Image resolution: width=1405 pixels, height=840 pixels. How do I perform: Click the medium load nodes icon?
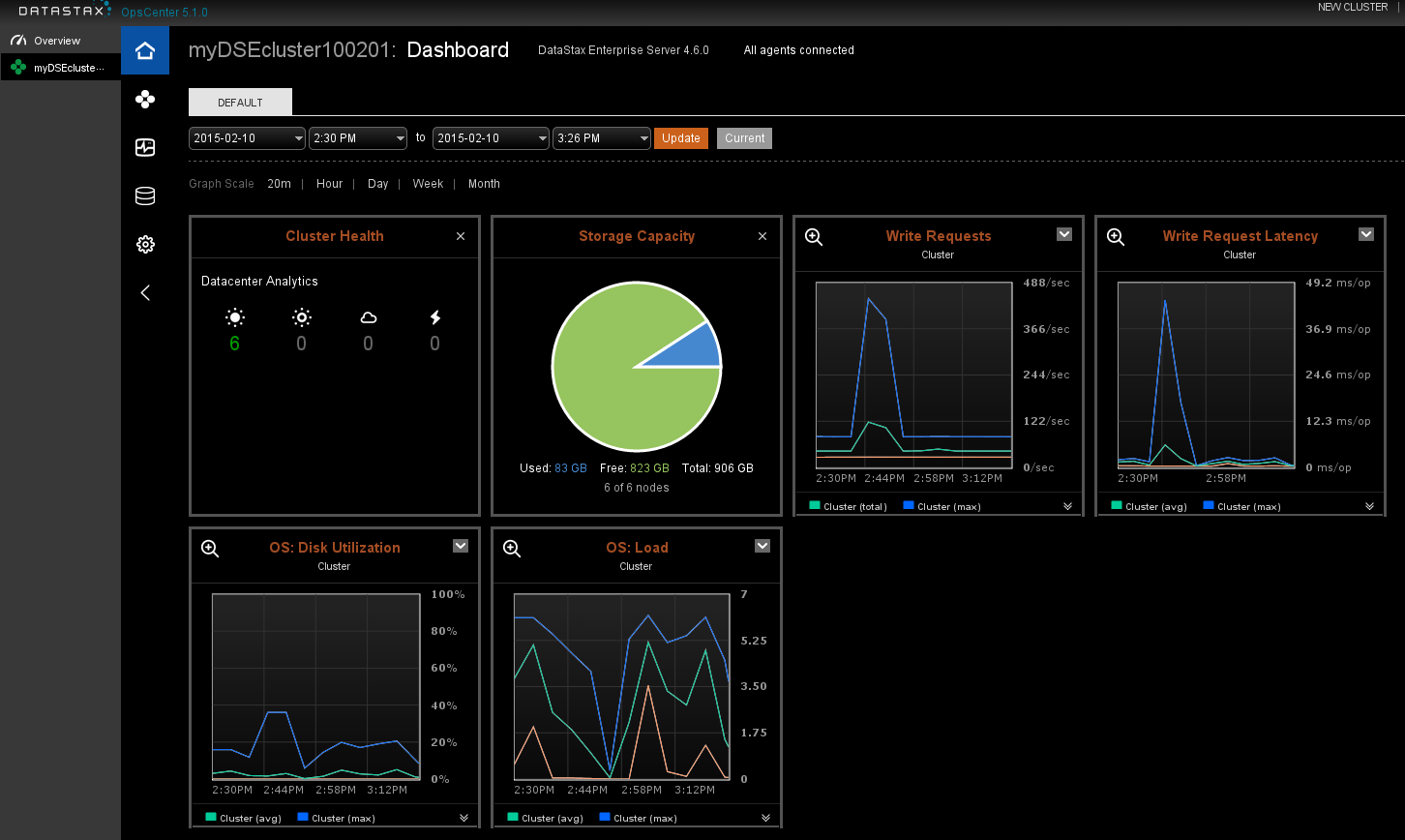[x=302, y=317]
